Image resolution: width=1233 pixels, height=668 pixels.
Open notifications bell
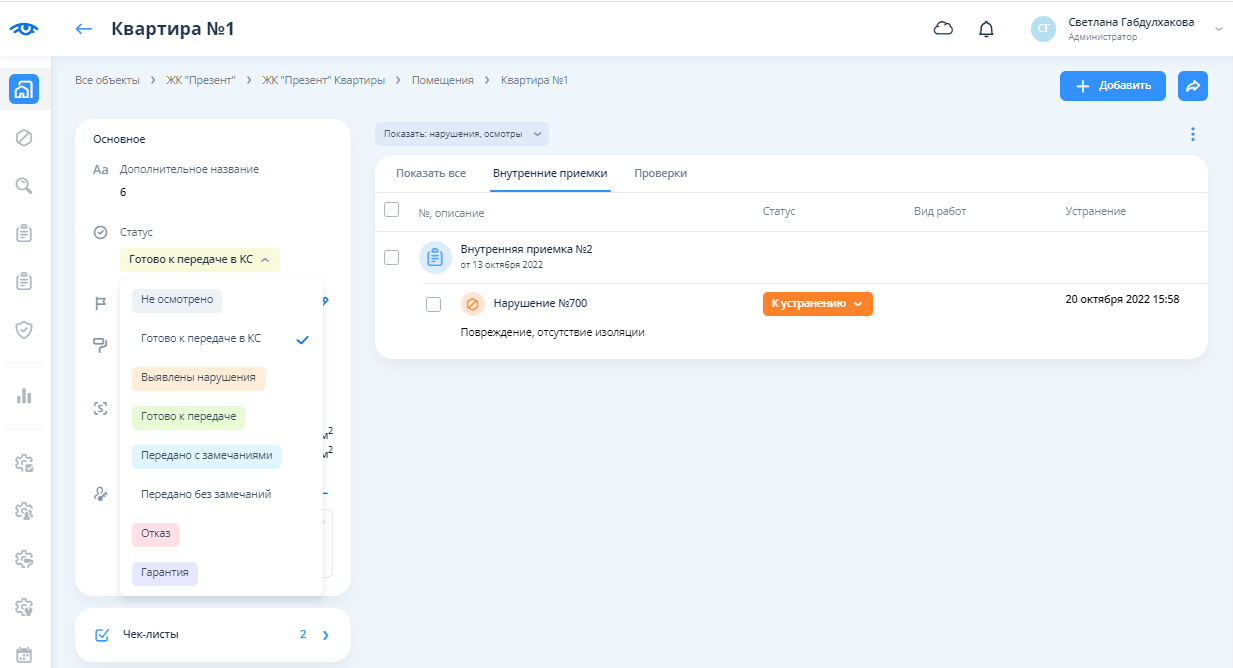(986, 29)
